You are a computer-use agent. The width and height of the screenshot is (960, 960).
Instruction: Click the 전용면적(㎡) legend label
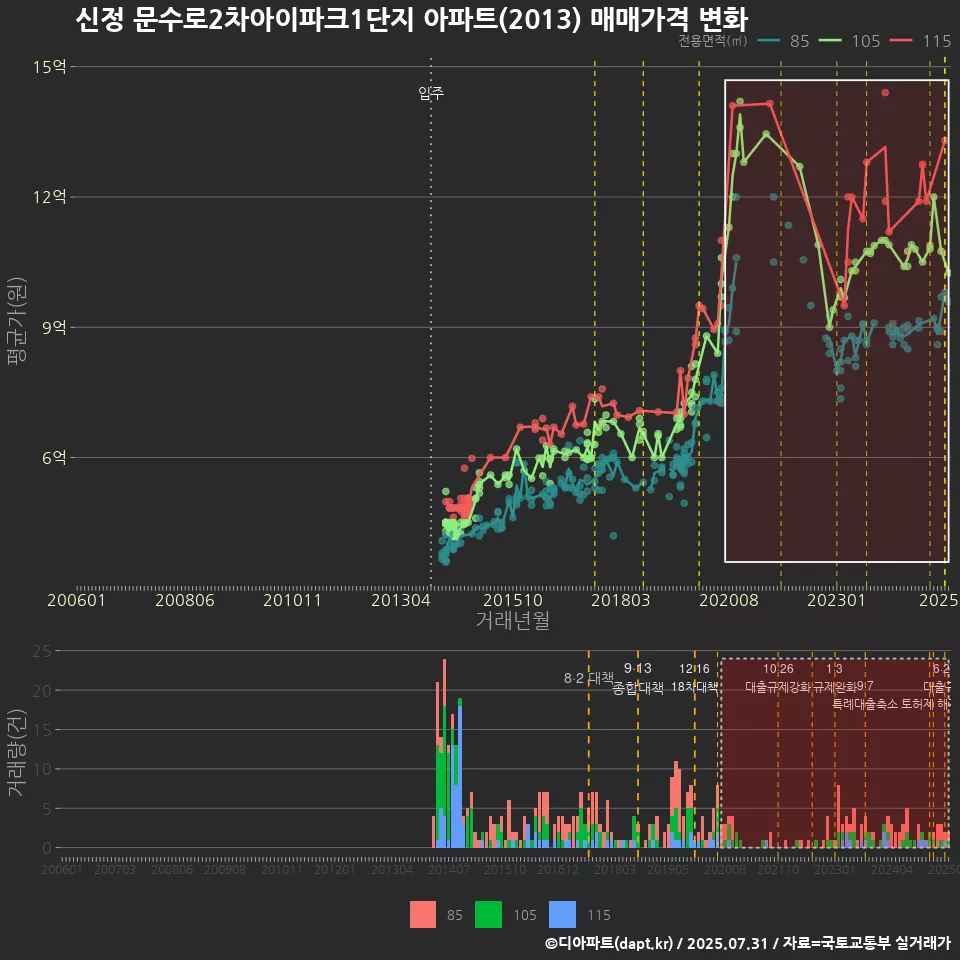[713, 40]
